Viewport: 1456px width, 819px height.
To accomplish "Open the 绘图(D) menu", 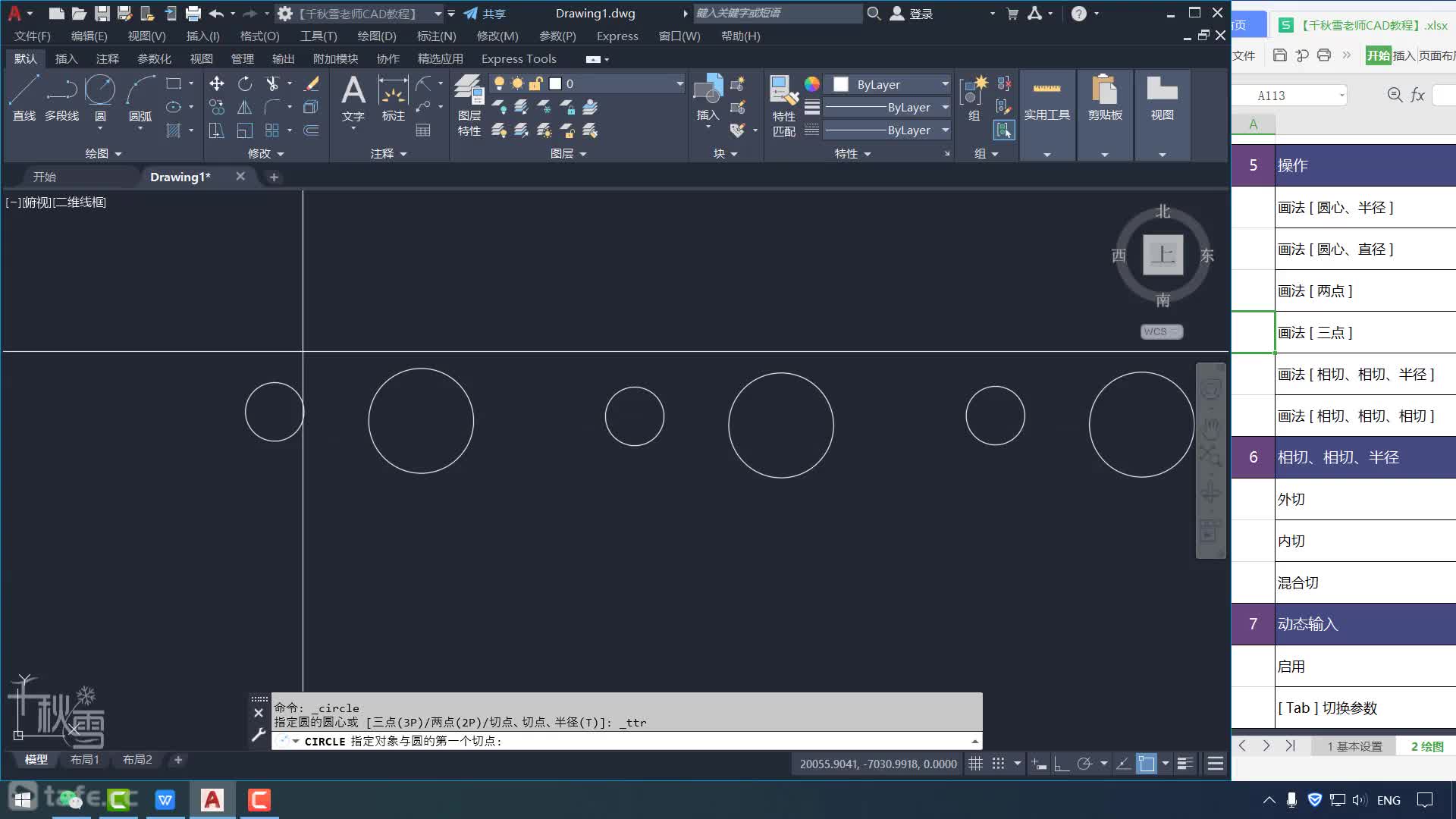I will tap(377, 36).
